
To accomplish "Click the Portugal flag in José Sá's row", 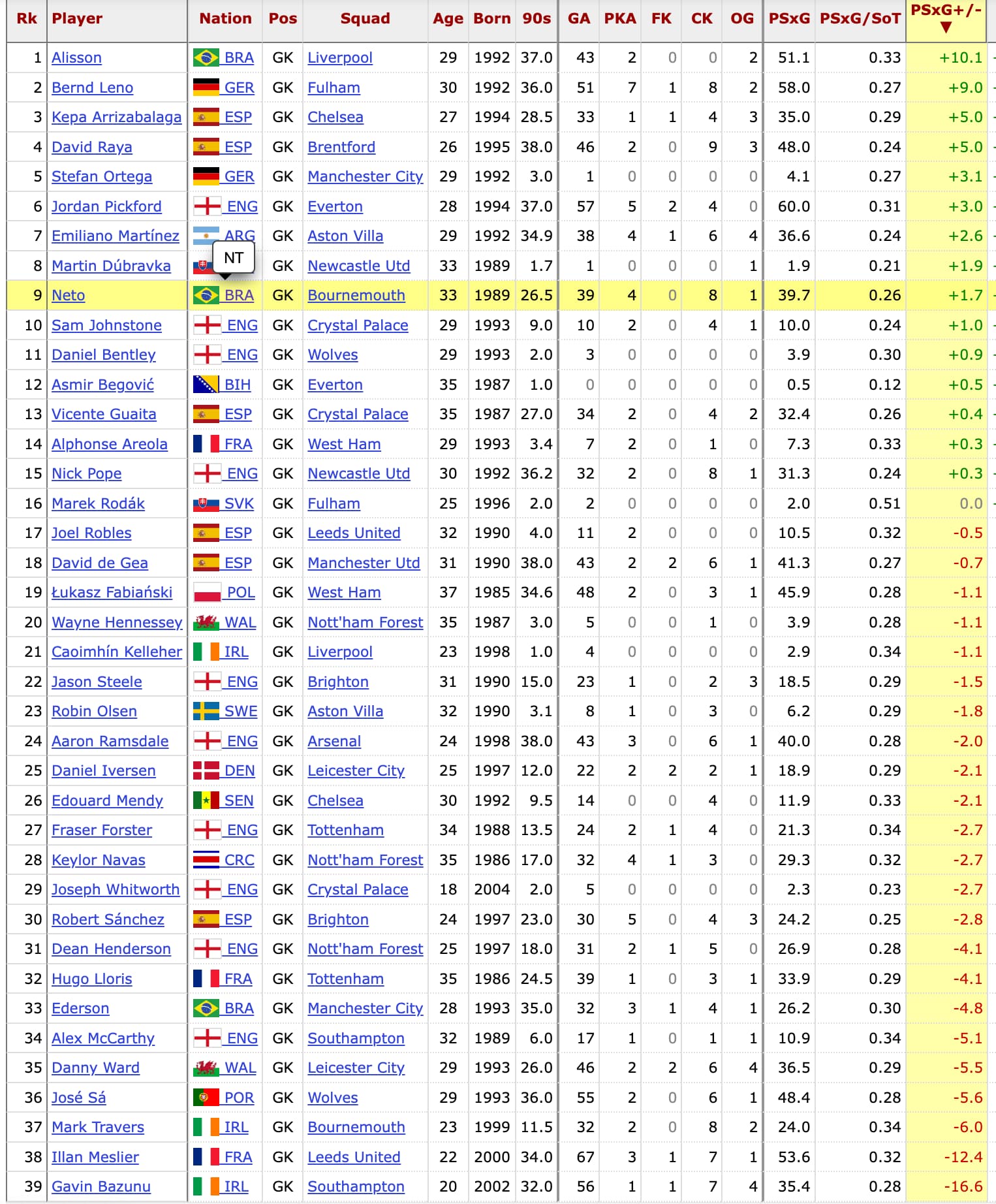I will point(206,1098).
